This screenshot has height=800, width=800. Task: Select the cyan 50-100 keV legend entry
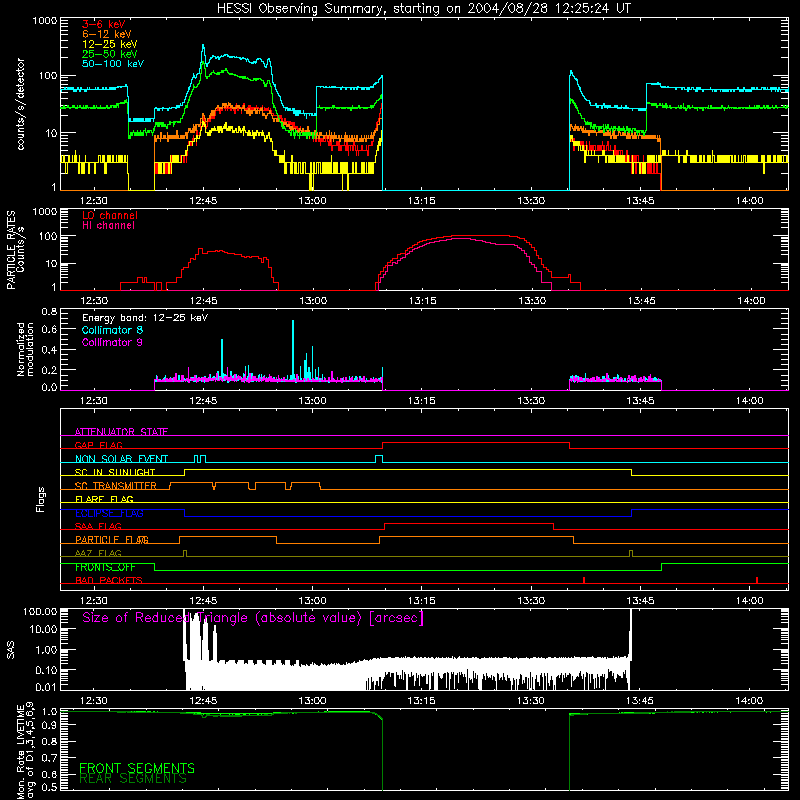(x=113, y=64)
